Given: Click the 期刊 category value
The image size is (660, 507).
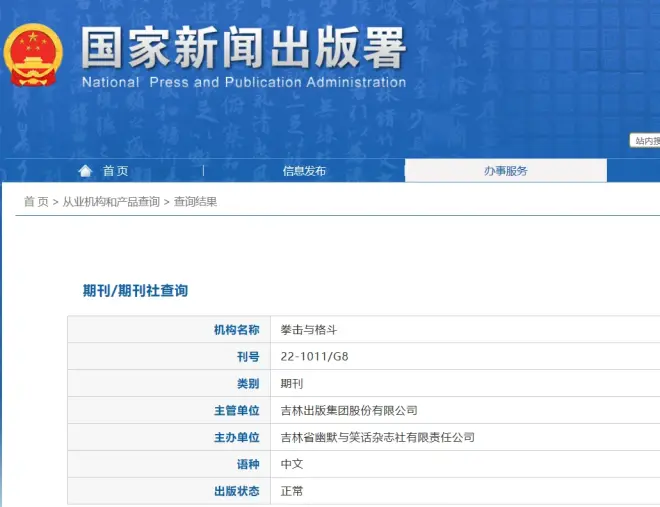Looking at the screenshot, I should point(291,384).
